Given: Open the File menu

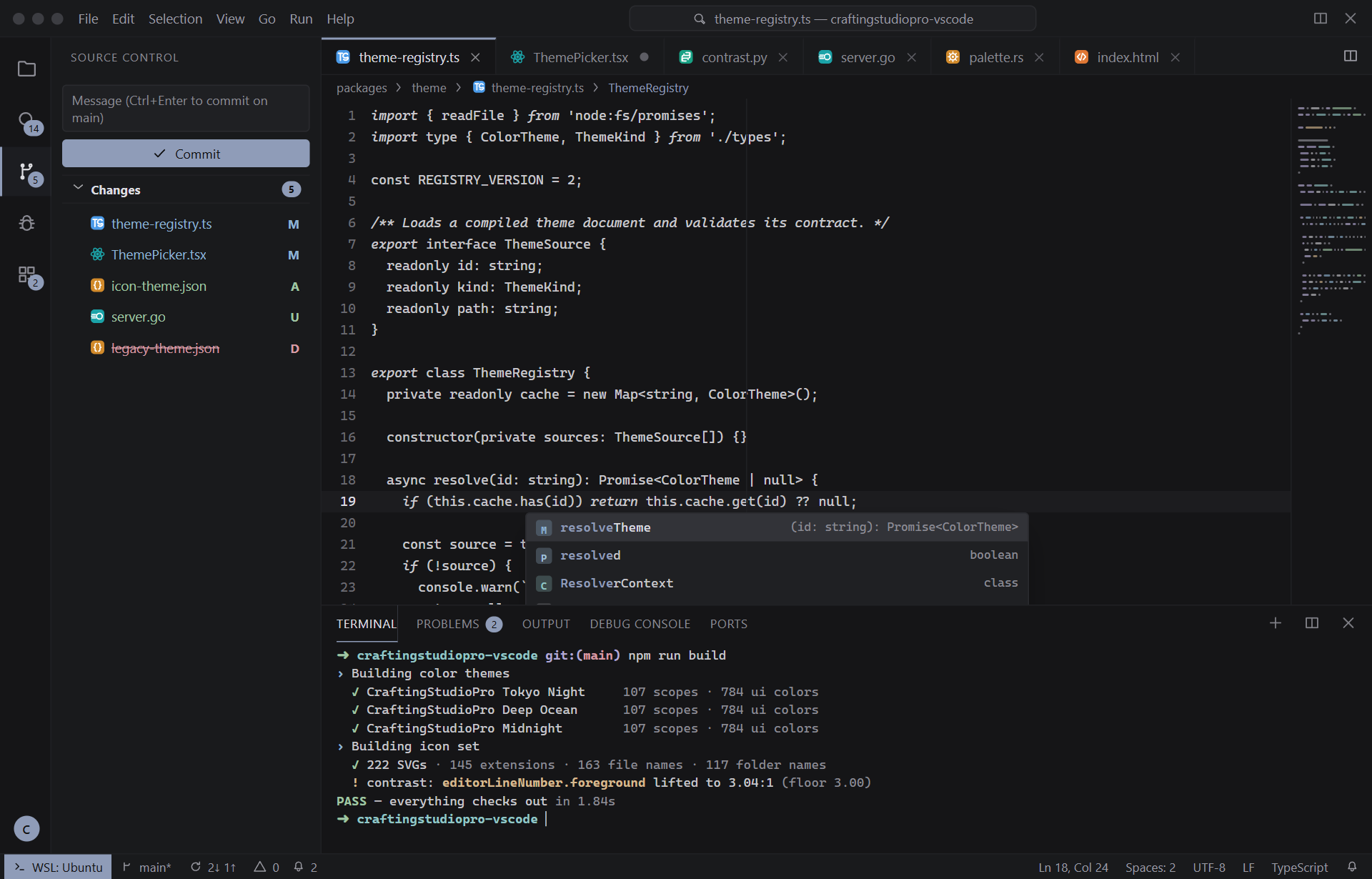Looking at the screenshot, I should pos(88,19).
